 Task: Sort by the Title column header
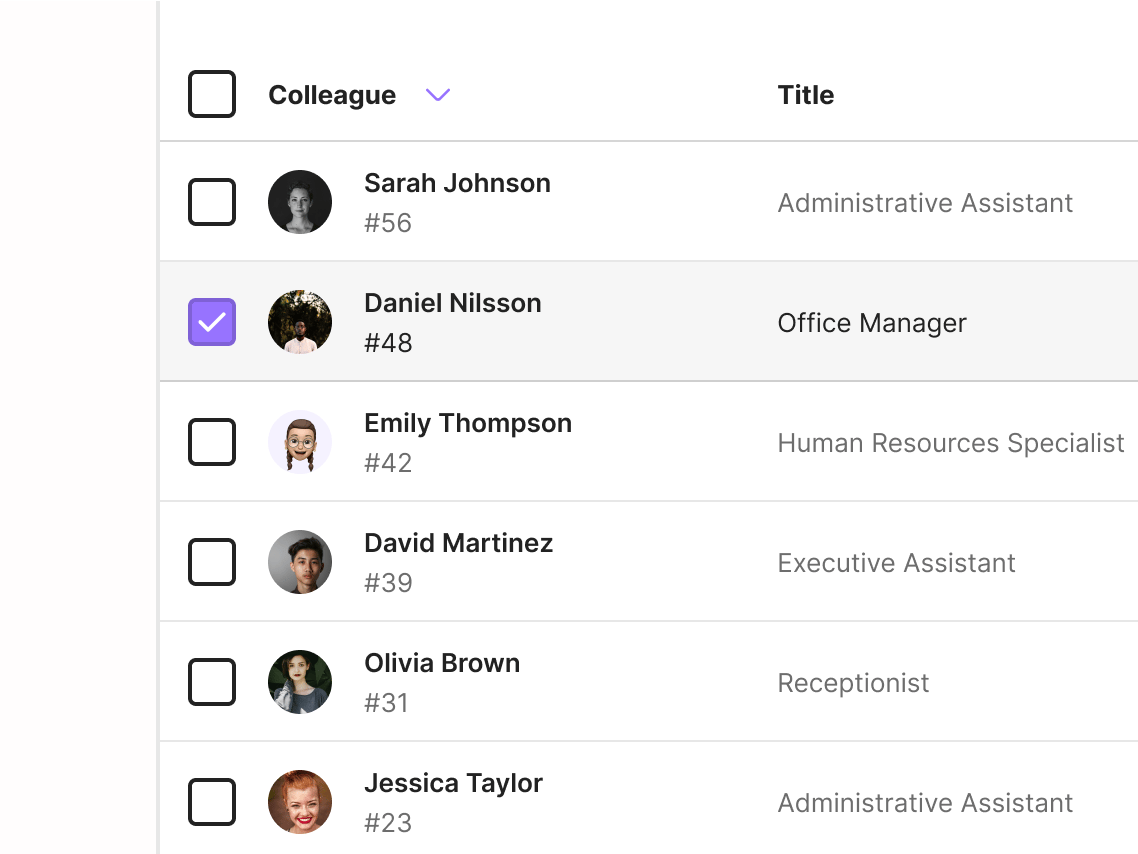coord(805,94)
